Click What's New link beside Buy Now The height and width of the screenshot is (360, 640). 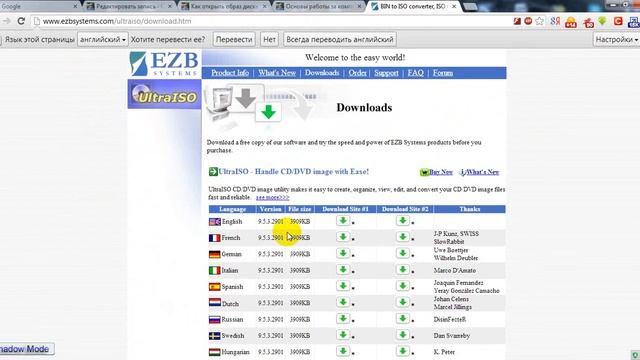[482, 172]
